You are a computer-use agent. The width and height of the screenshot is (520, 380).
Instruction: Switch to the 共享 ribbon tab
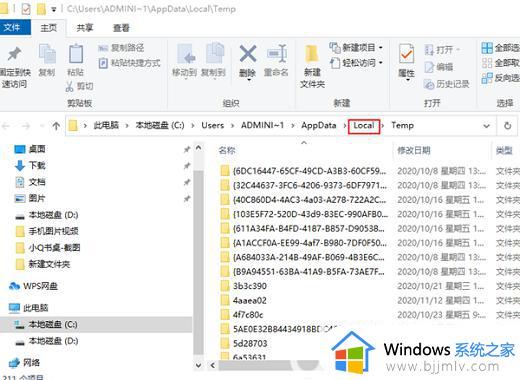(85, 28)
